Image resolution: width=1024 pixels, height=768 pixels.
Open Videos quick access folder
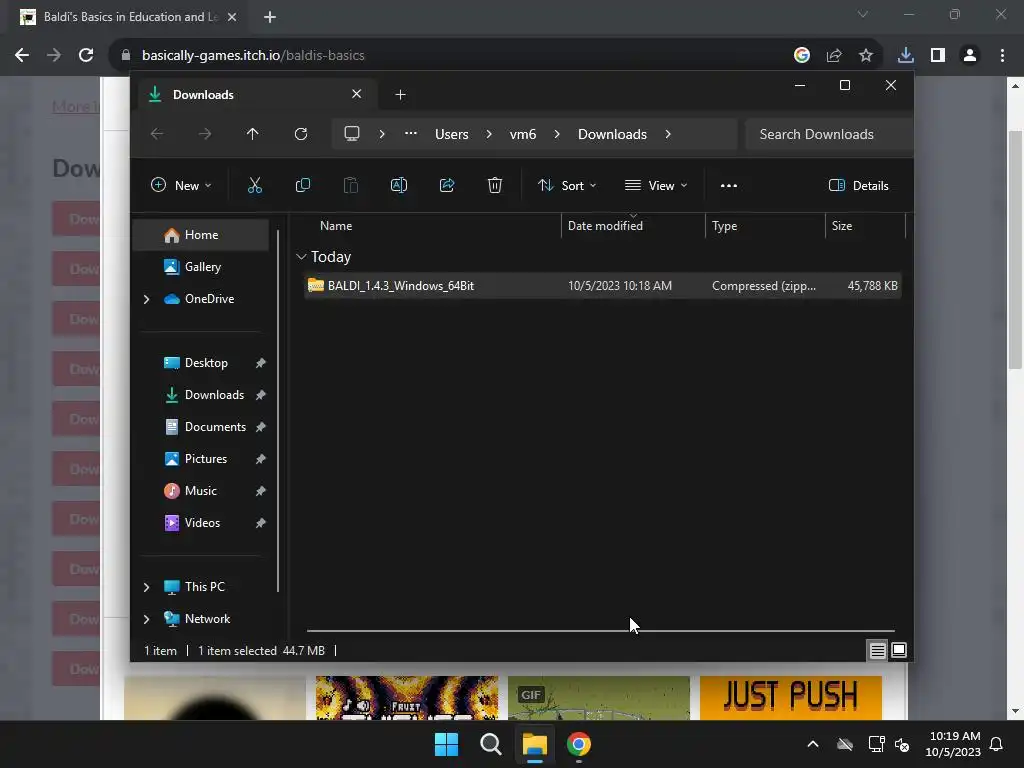(x=200, y=523)
